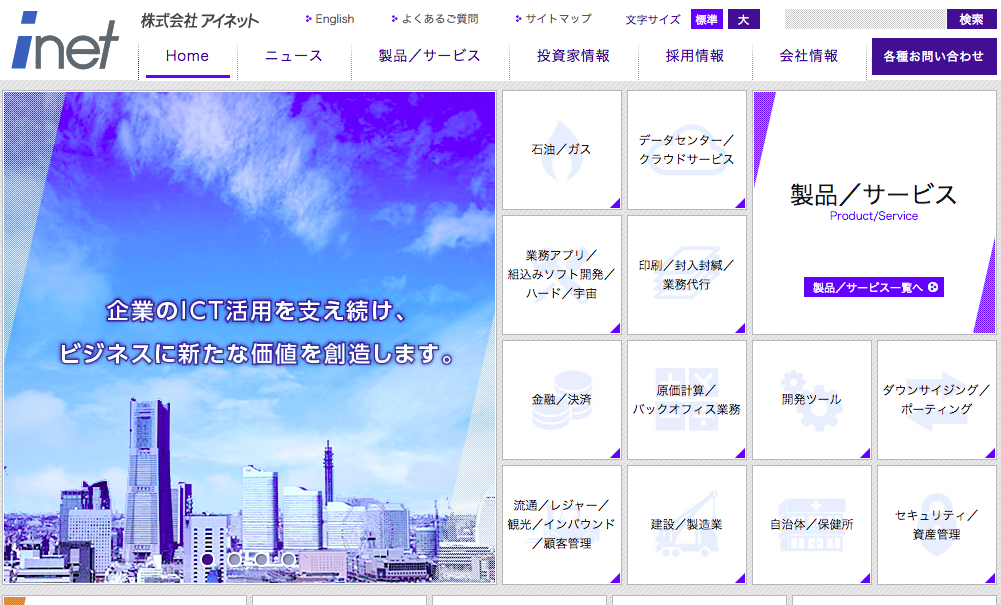Open the 採用情報 menu item
Image resolution: width=1001 pixels, height=605 pixels.
point(695,56)
